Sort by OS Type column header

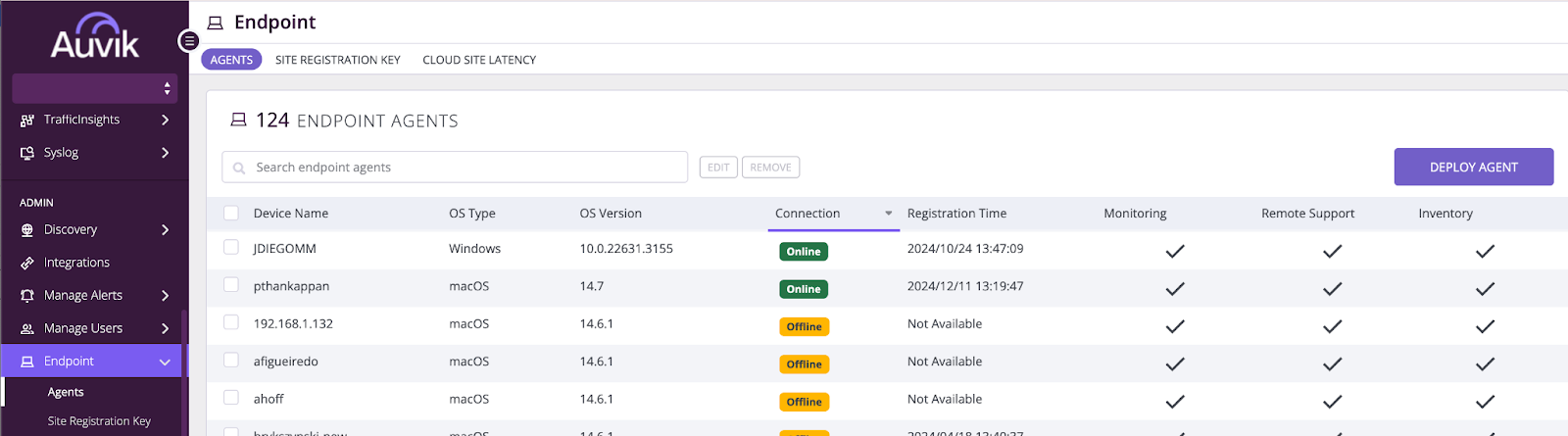tap(472, 214)
